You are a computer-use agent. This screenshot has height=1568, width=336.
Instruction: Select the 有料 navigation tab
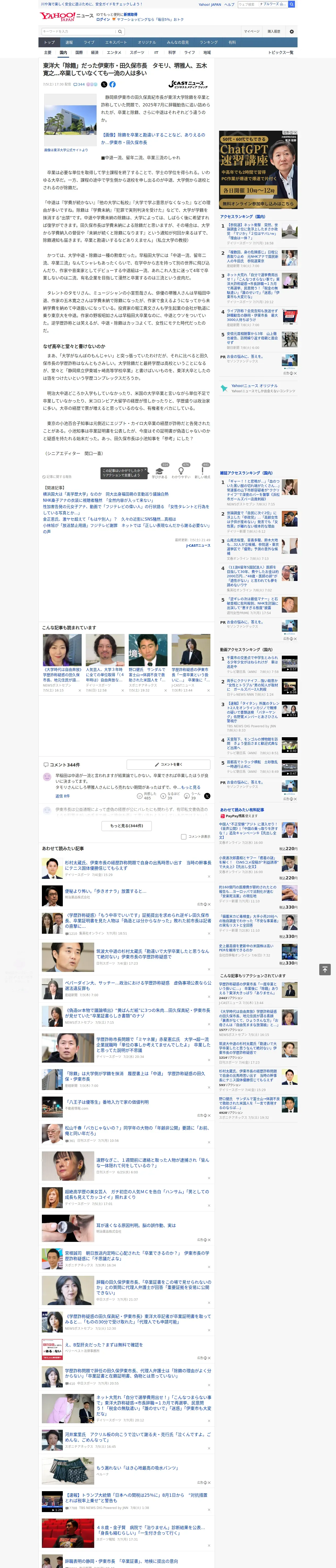tap(232, 43)
